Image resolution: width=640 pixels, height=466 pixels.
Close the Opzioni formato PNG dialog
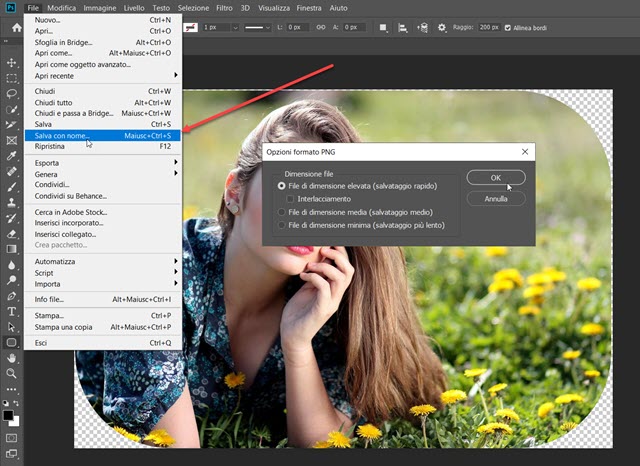coord(525,152)
